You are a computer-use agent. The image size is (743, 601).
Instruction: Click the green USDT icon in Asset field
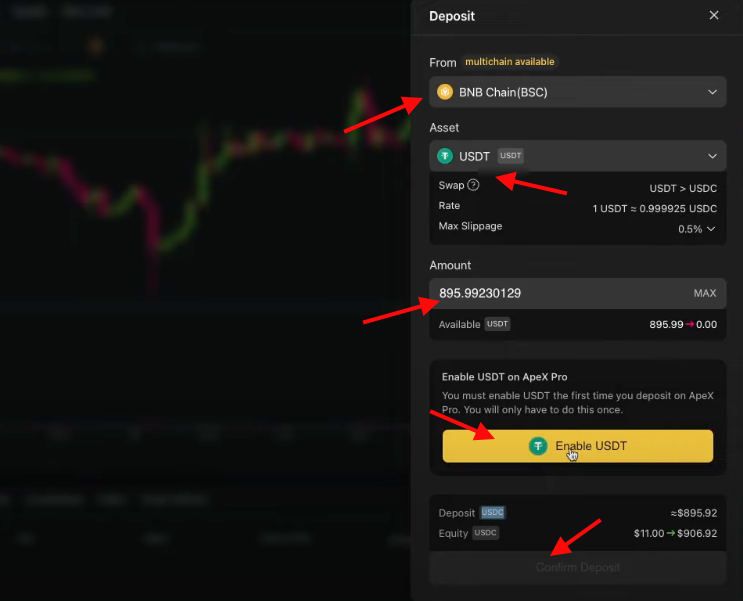click(x=444, y=156)
